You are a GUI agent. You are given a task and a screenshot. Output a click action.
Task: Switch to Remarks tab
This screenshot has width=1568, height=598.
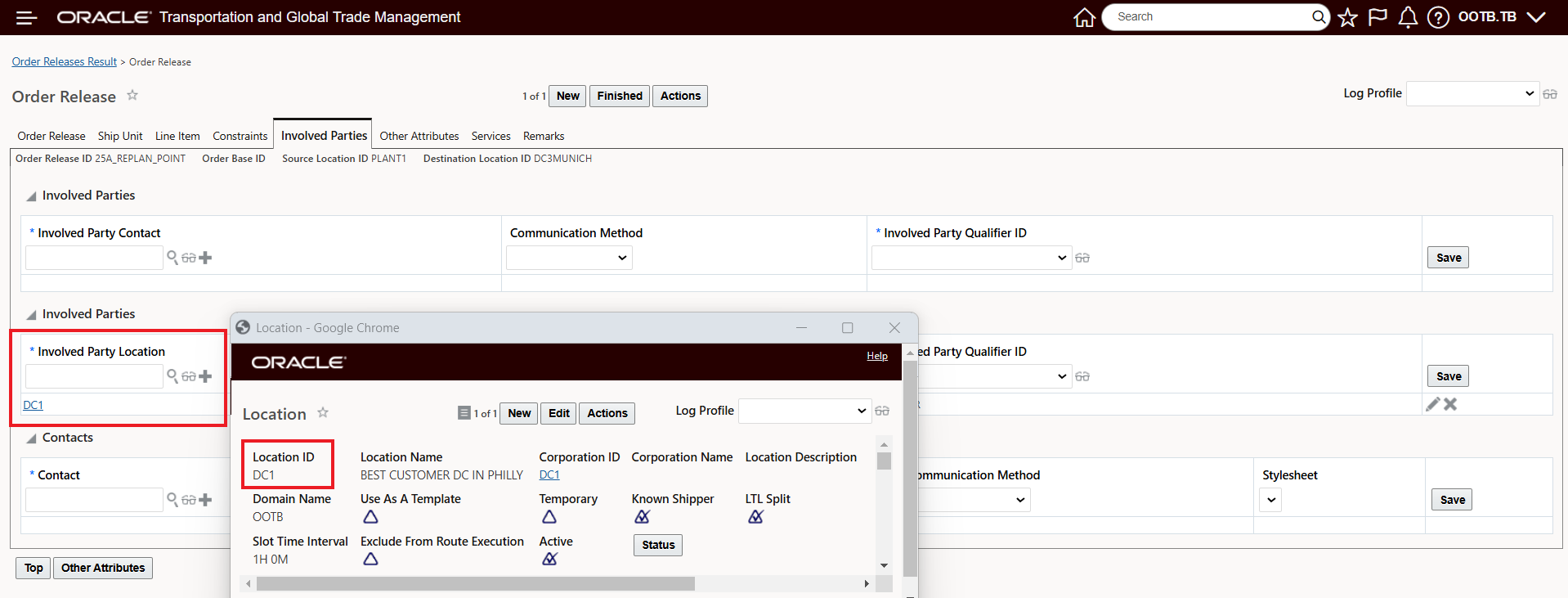click(544, 136)
